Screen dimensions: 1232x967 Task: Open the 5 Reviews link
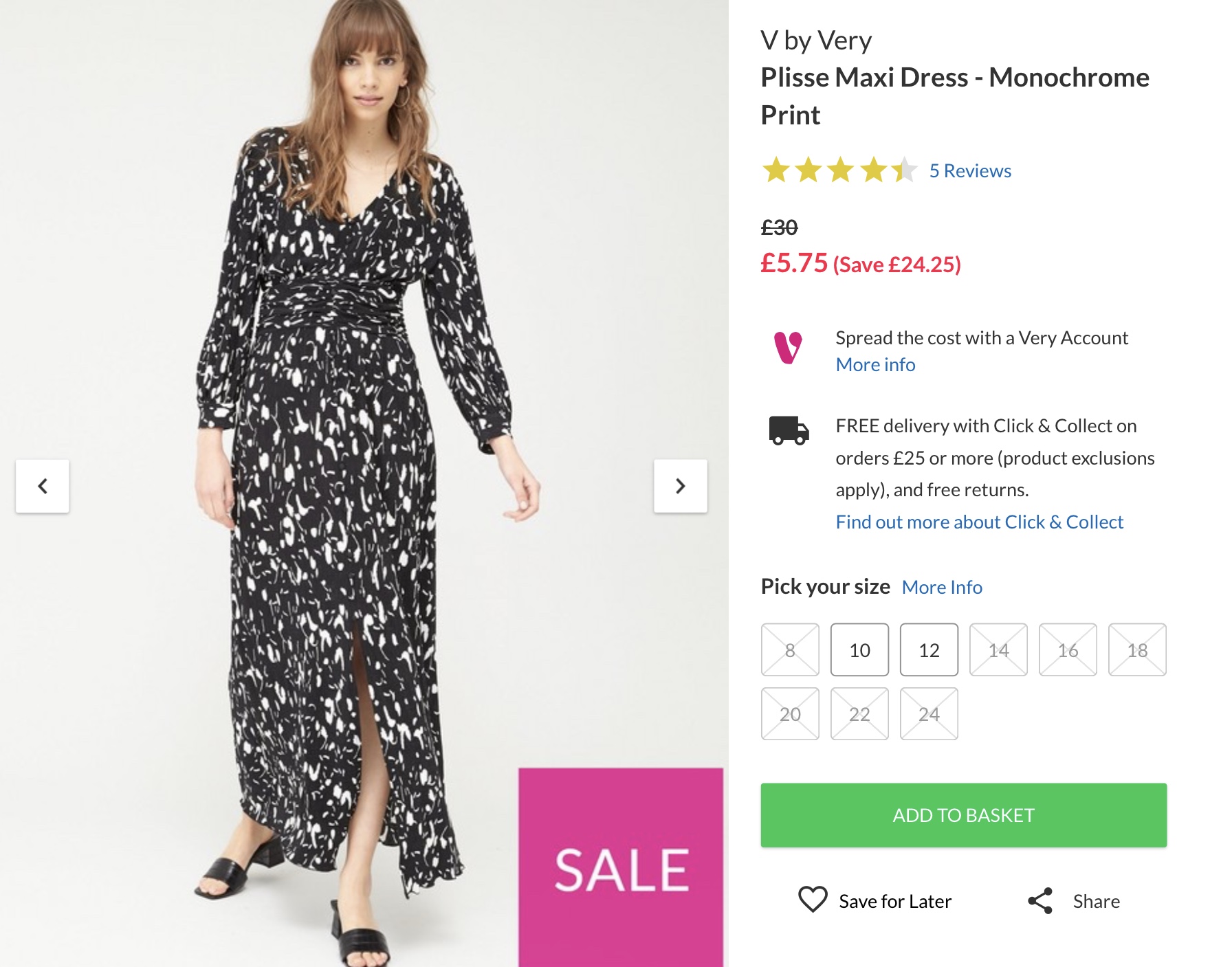click(970, 170)
